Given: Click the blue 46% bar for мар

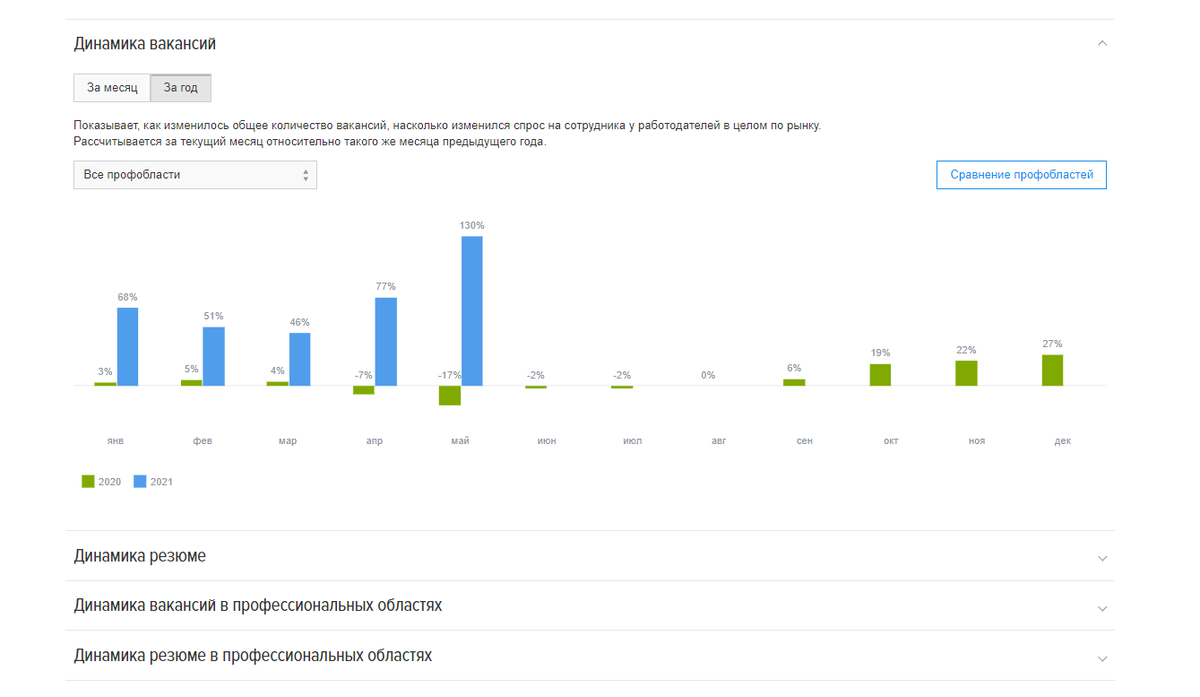Looking at the screenshot, I should 300,359.
